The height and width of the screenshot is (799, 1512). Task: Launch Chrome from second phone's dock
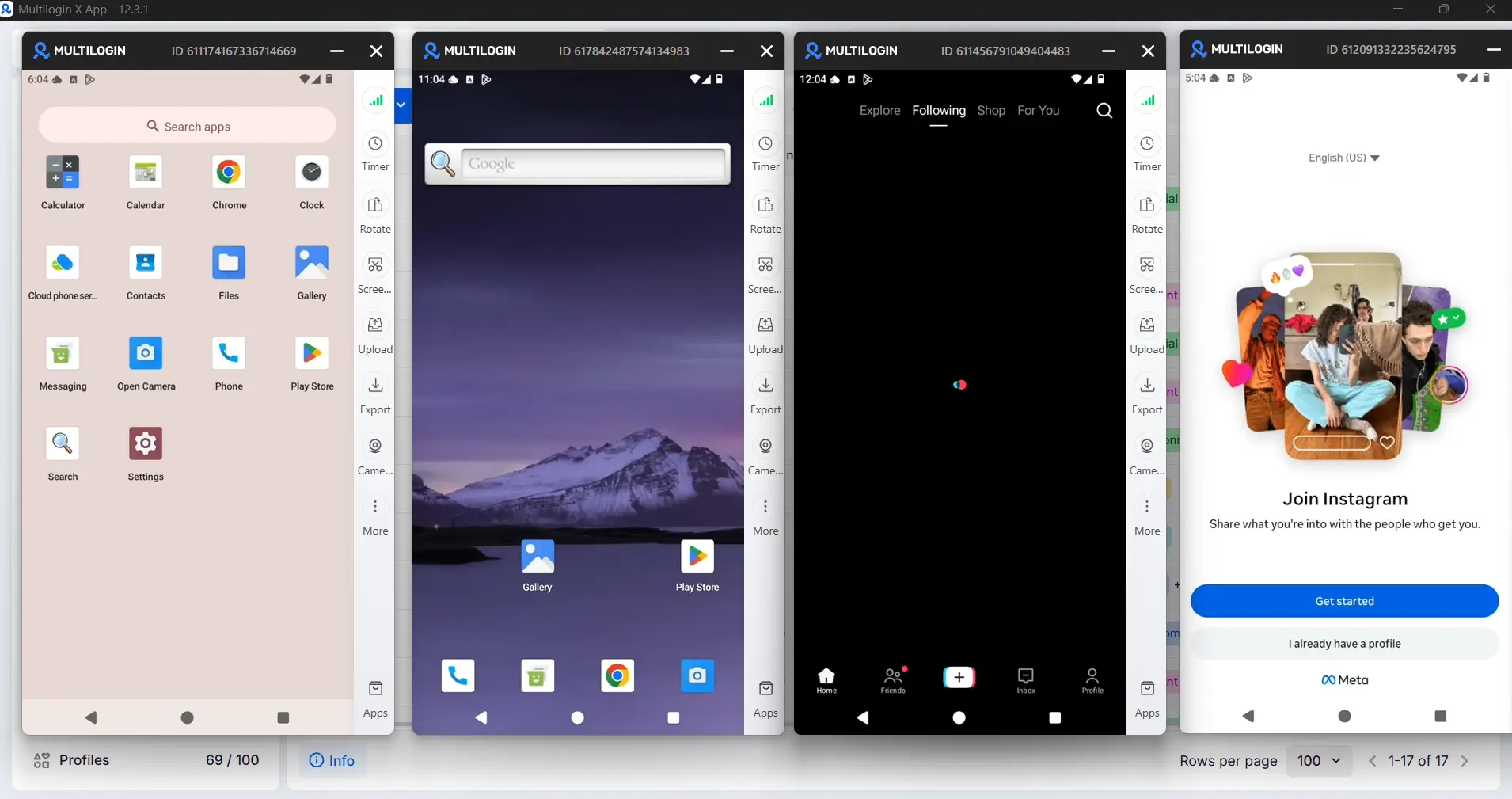pyautogui.click(x=617, y=675)
